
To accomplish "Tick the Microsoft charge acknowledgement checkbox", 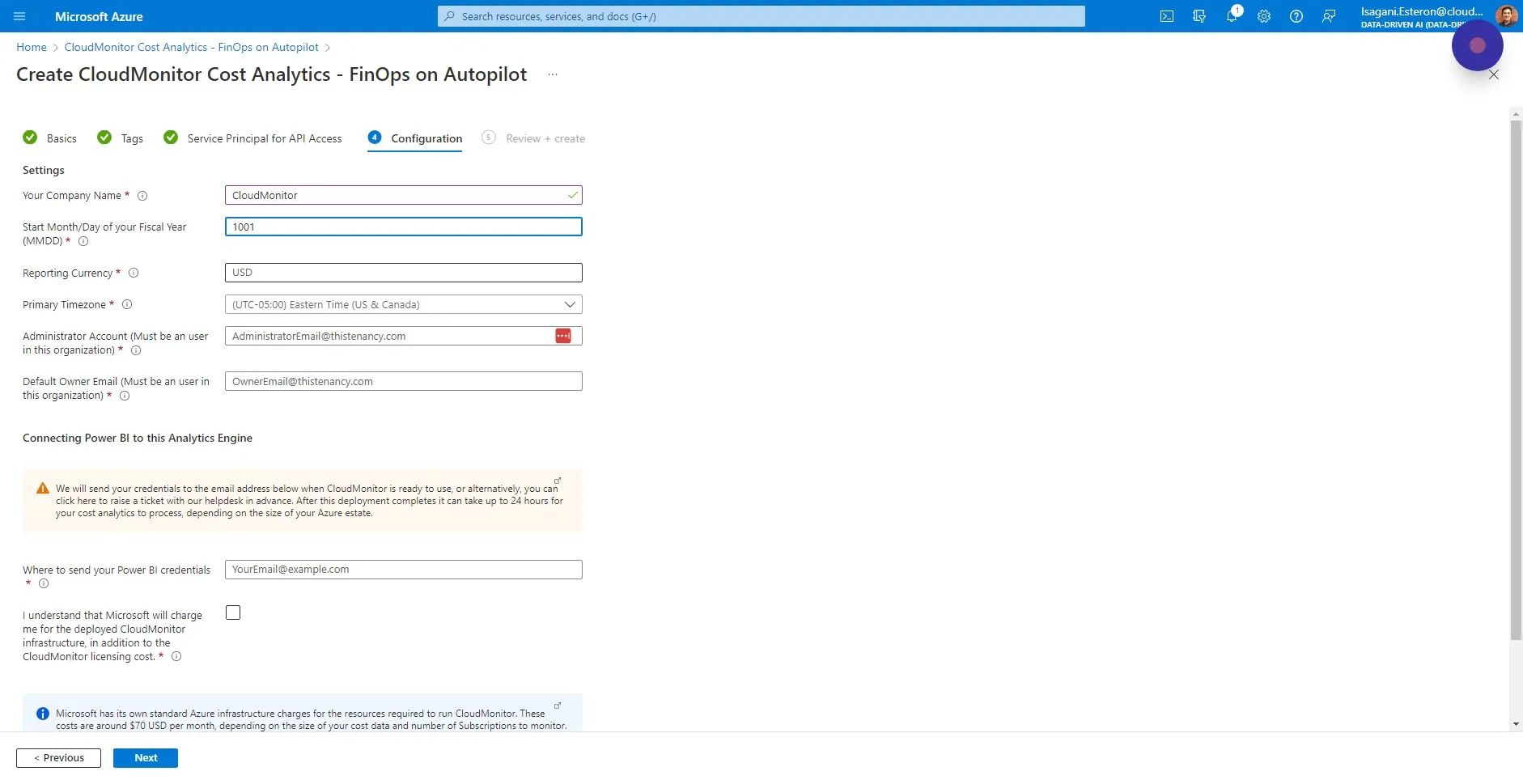I will pyautogui.click(x=233, y=612).
